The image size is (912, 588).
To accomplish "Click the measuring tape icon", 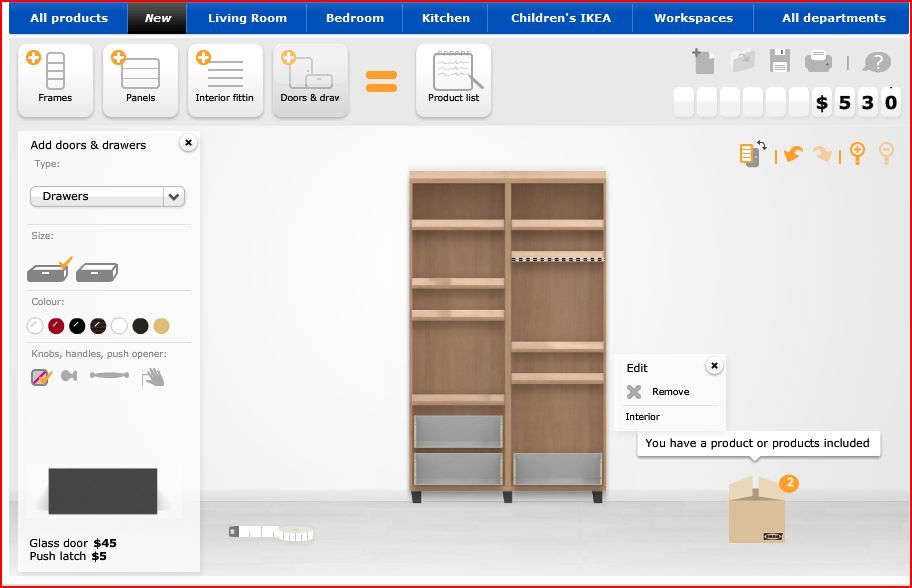I will (272, 532).
